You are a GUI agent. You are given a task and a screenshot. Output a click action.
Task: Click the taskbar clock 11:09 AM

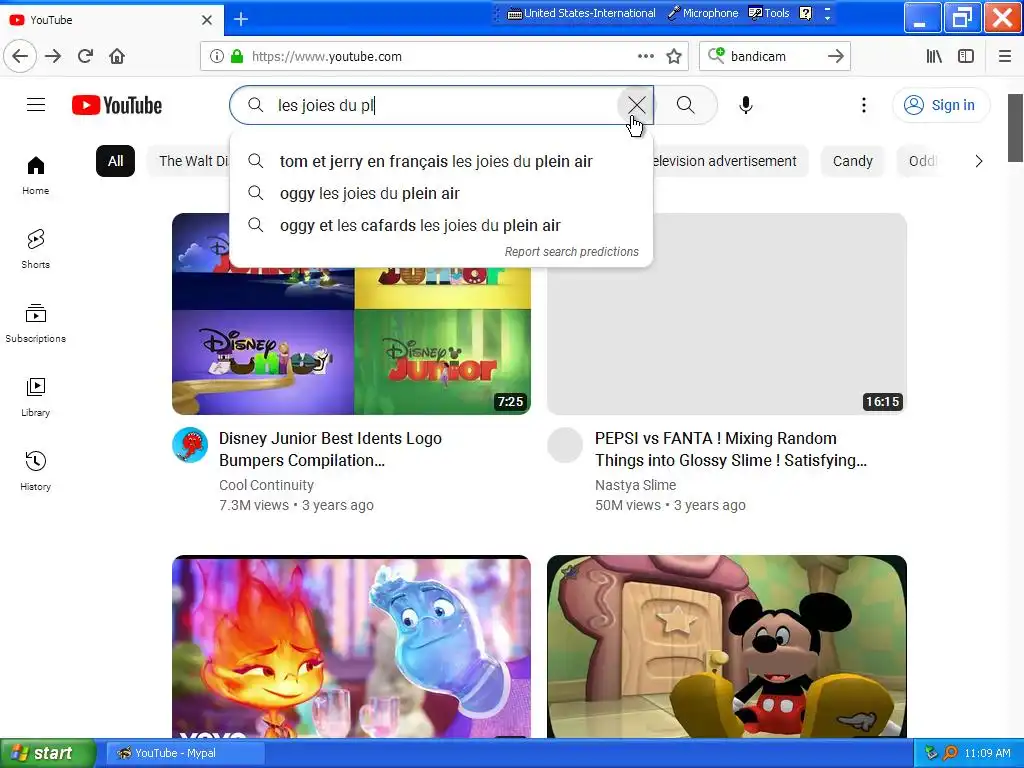pos(987,754)
